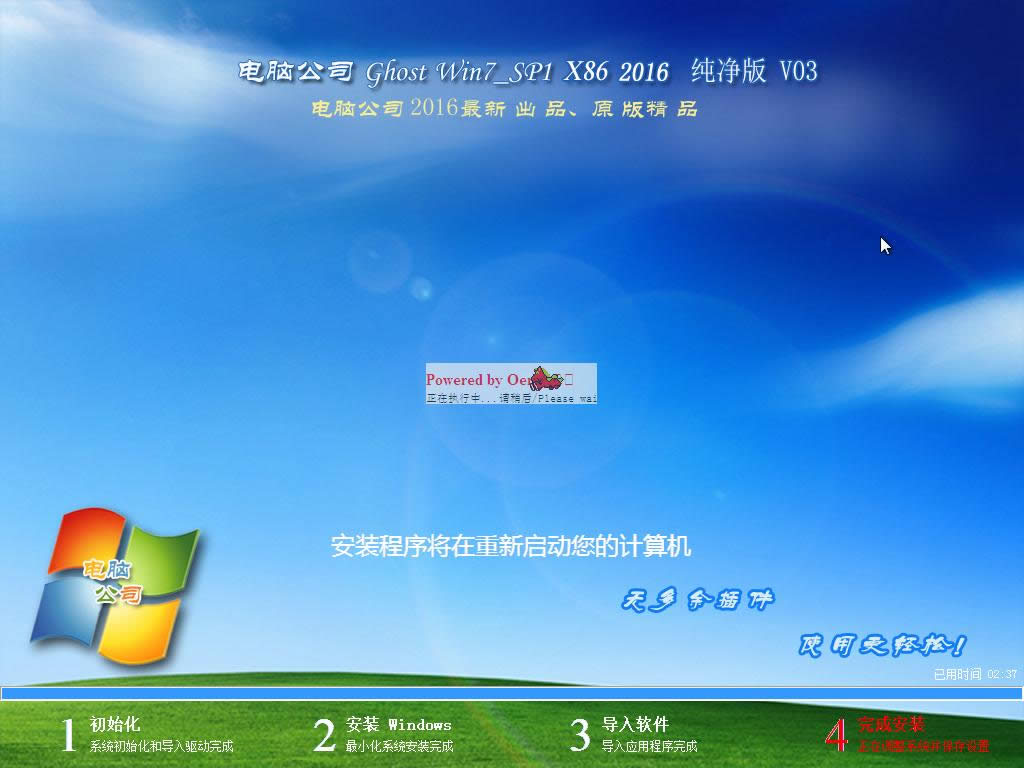Select step 3 导入软件 number icon
This screenshot has height=768, width=1024.
pos(578,735)
